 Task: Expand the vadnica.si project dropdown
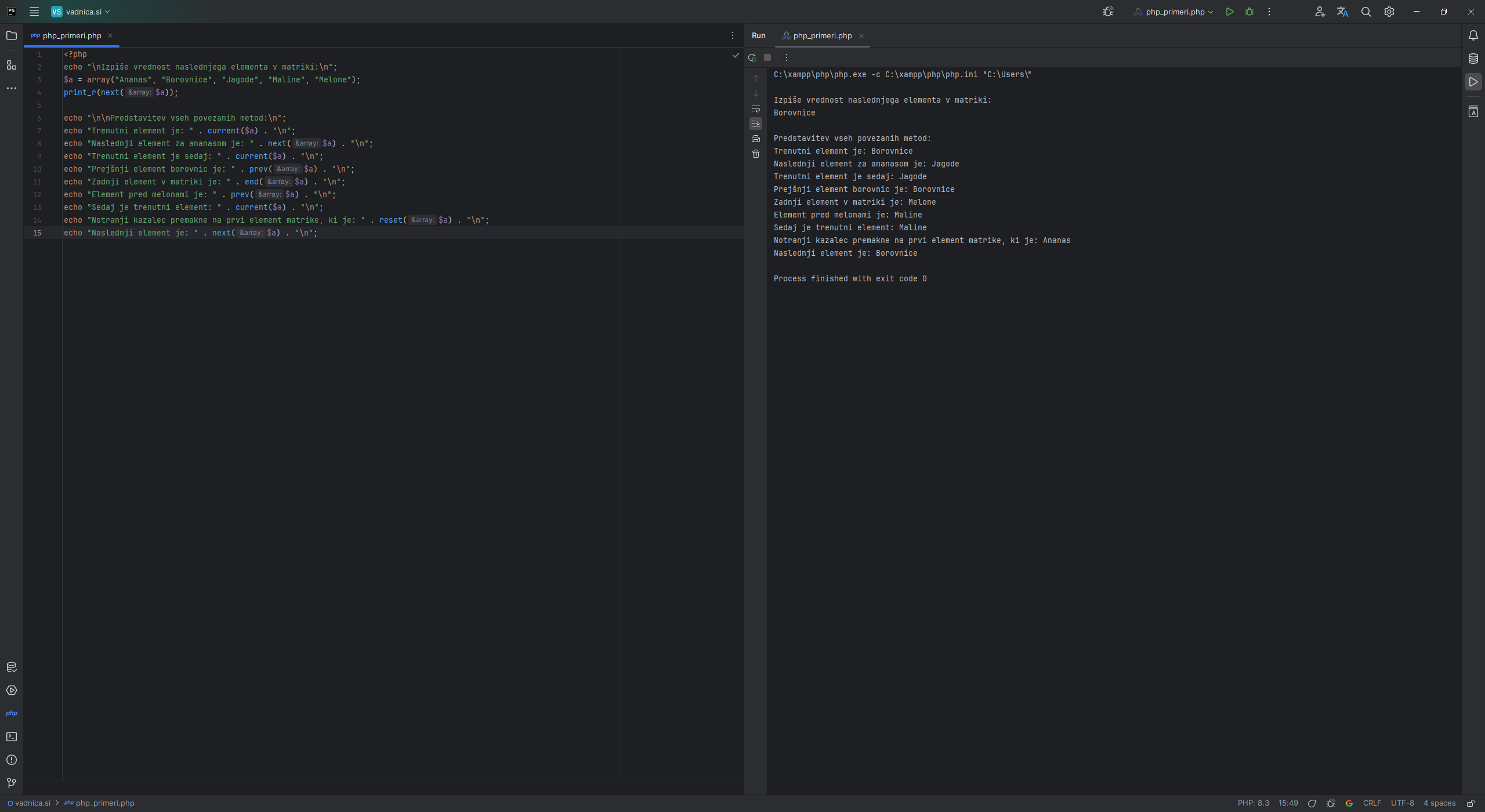coord(81,12)
